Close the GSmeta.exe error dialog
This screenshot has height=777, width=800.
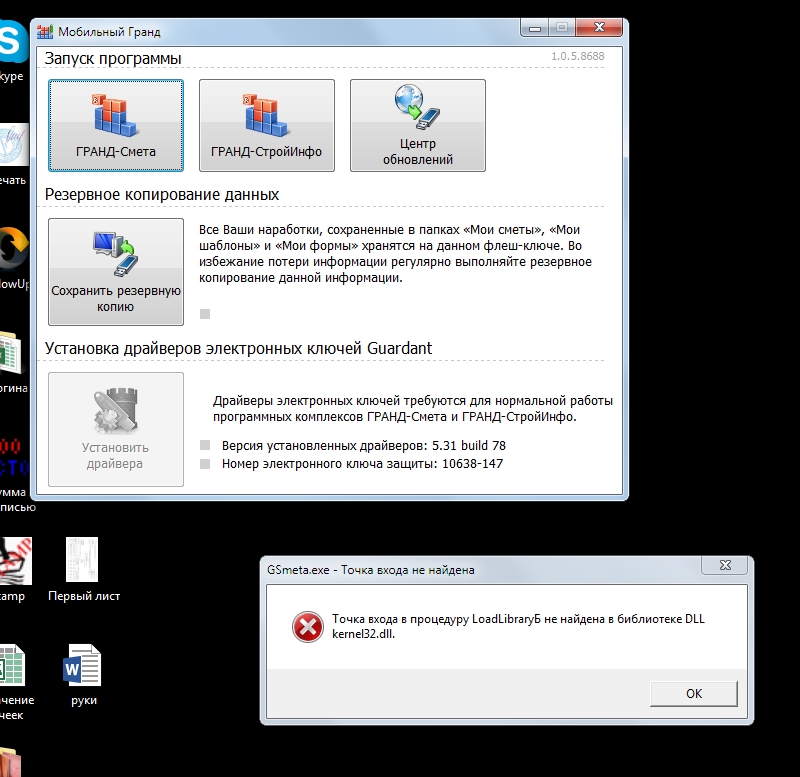click(725, 565)
